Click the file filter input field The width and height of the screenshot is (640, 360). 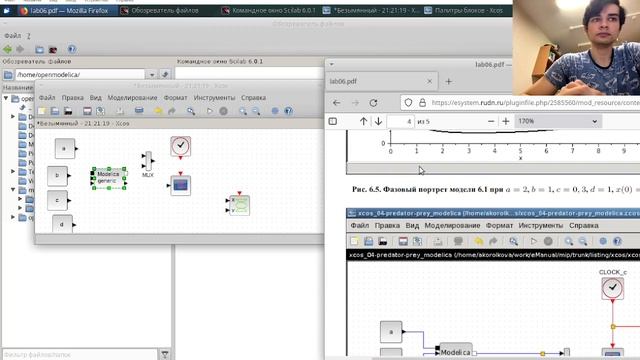(79, 354)
